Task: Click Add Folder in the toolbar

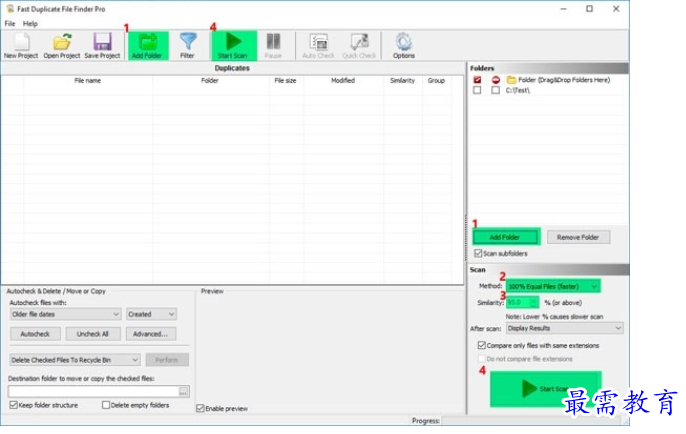Action: pos(147,46)
